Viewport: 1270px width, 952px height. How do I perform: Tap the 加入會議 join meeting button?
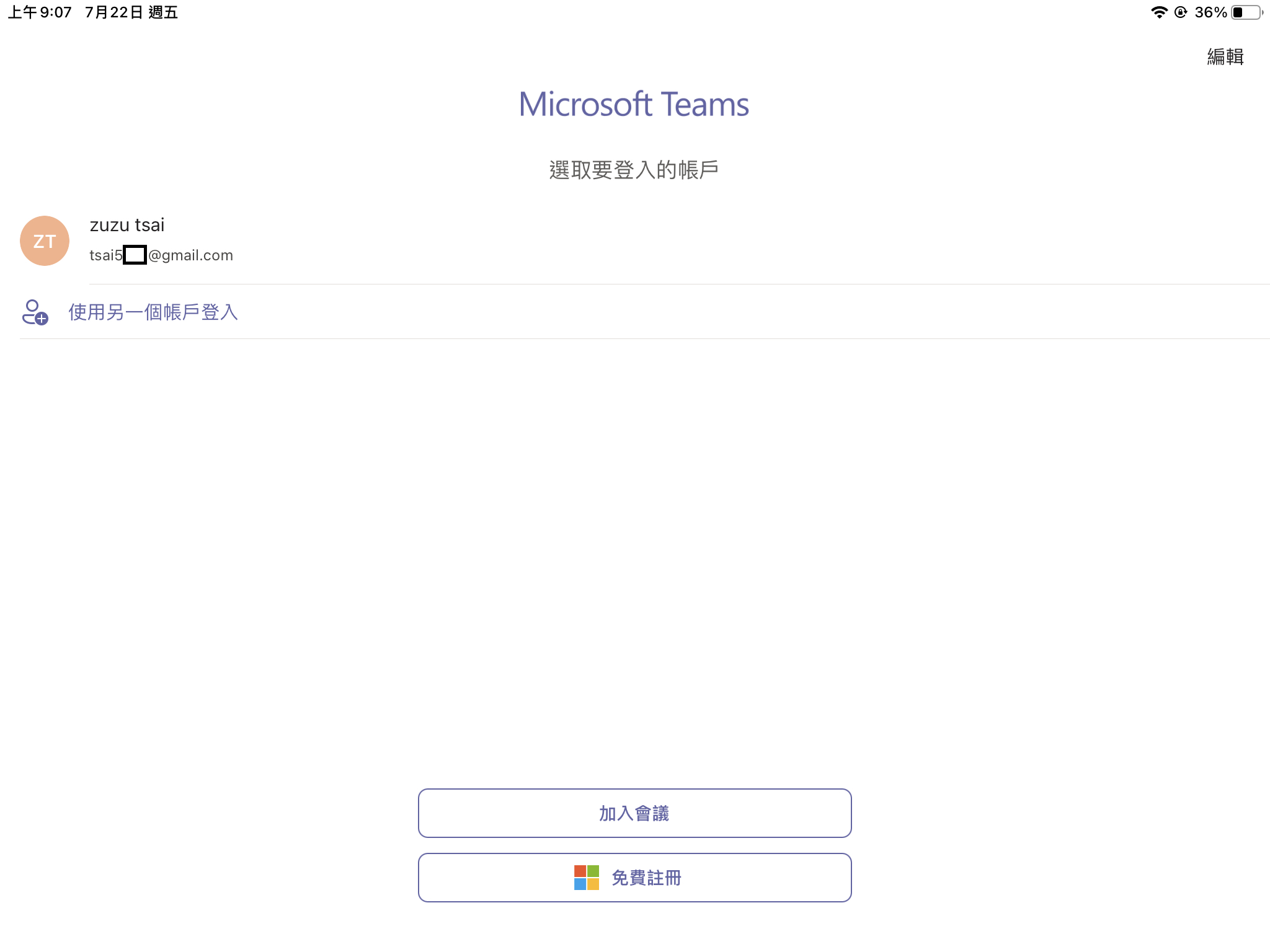pos(634,813)
